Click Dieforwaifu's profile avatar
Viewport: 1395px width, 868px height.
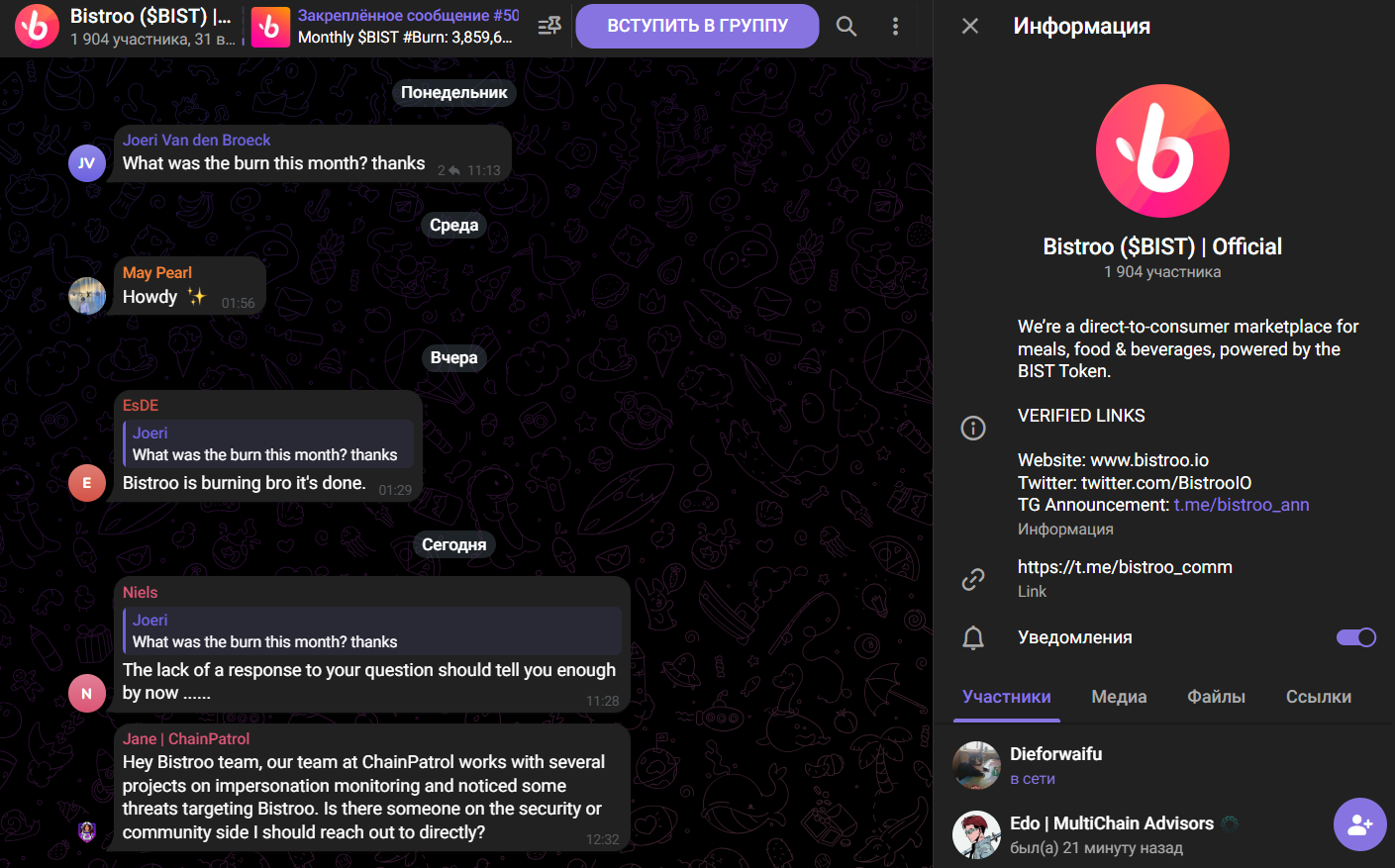click(x=976, y=765)
